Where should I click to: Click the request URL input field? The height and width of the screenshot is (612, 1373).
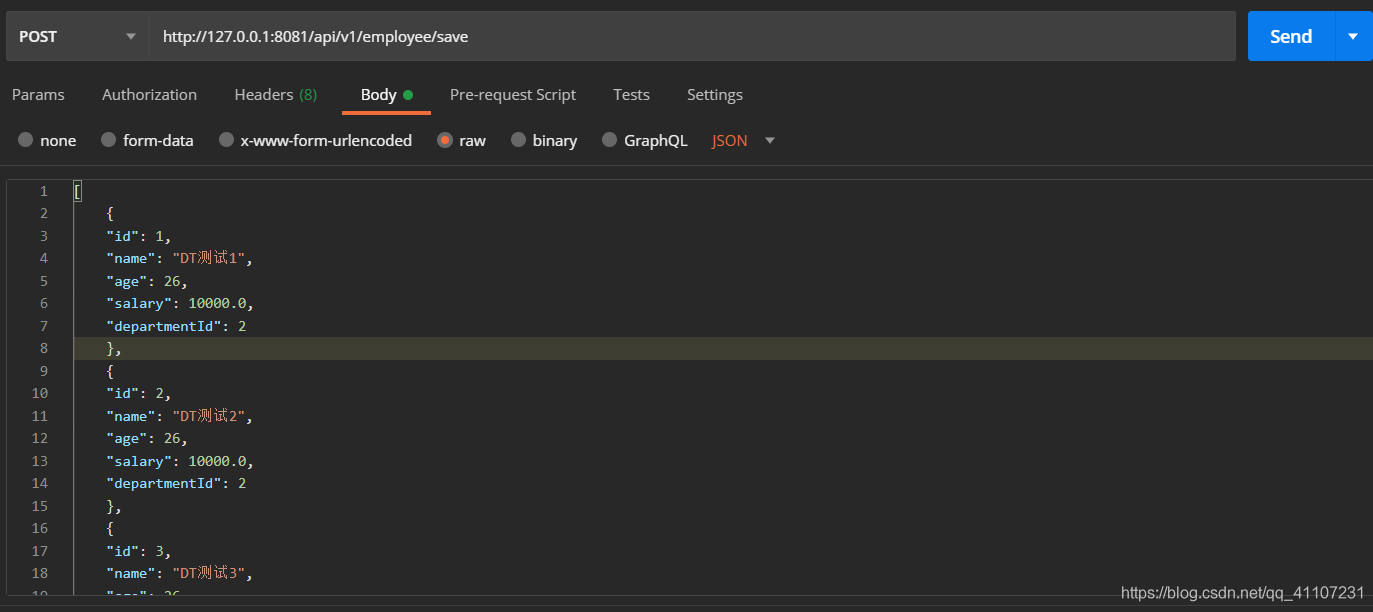pos(690,37)
